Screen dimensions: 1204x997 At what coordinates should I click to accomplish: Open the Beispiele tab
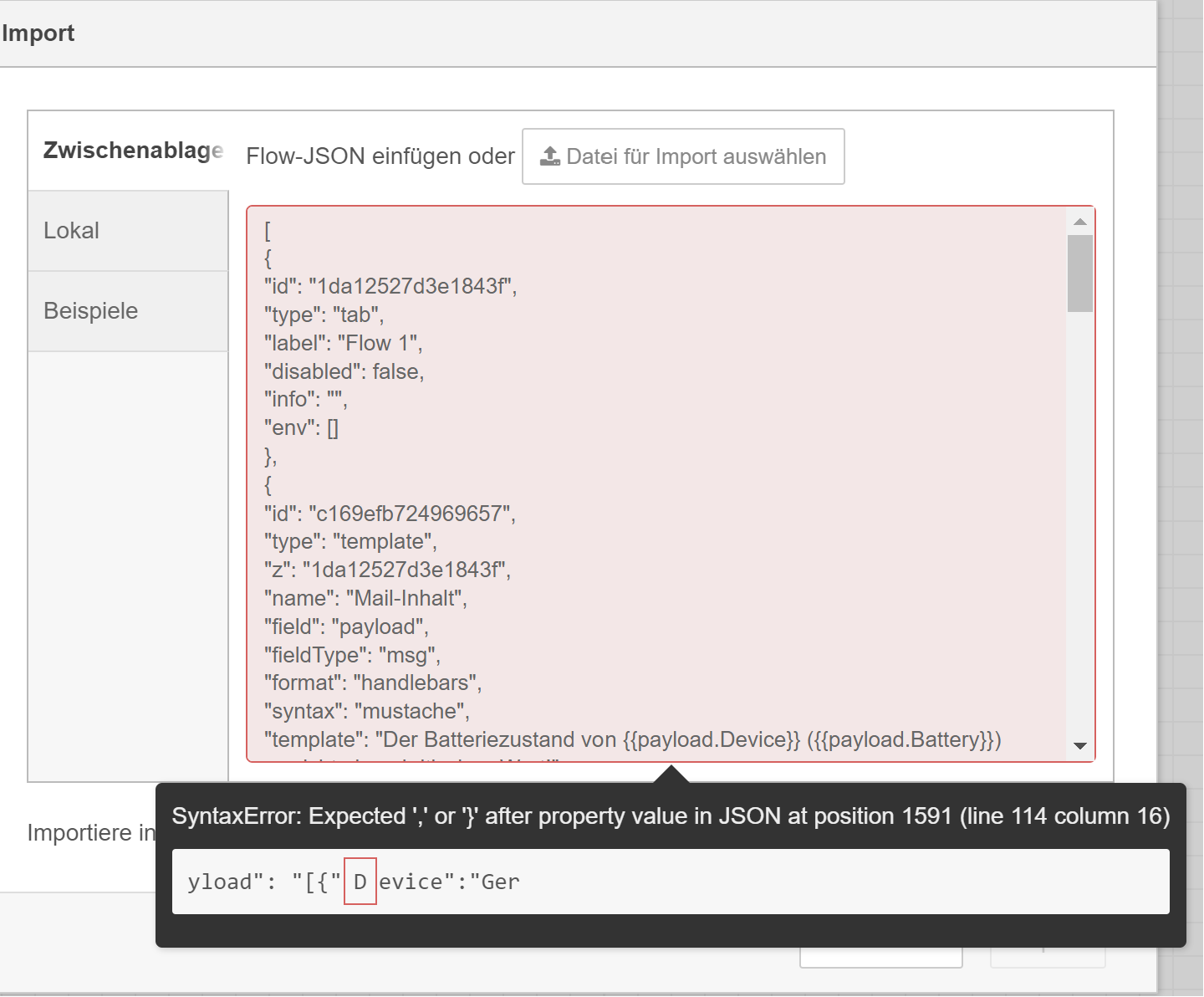tap(128, 311)
